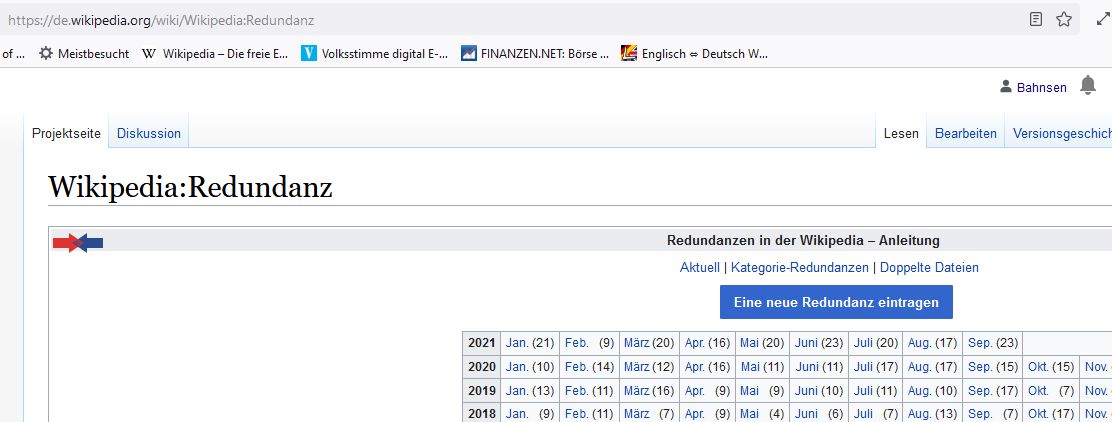Switch to Projektseite tab
This screenshot has height=422, width=1112.
67,133
